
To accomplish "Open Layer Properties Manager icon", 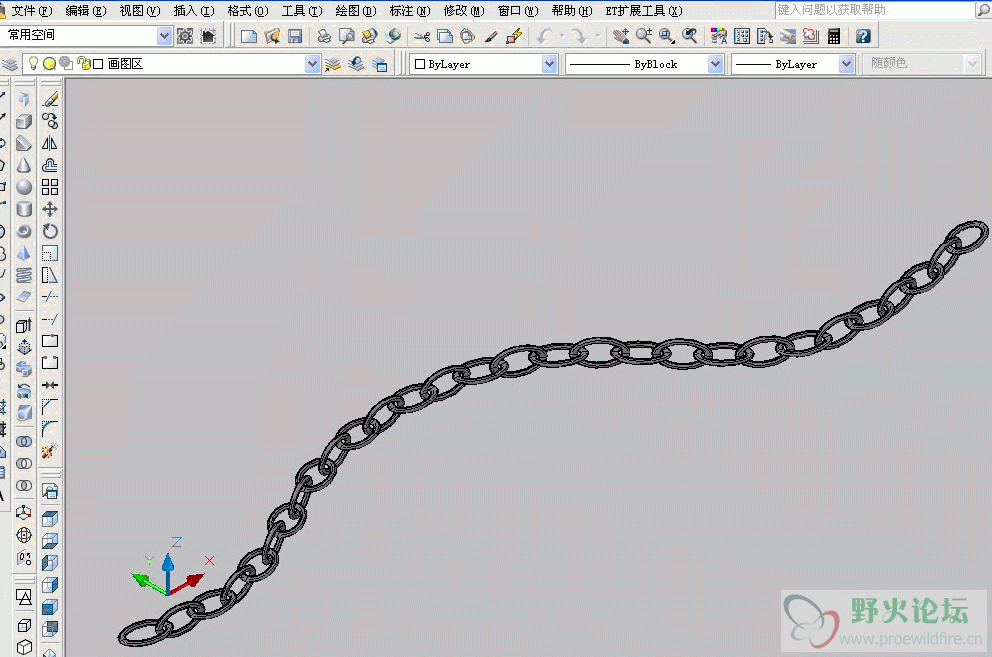I will point(9,64).
